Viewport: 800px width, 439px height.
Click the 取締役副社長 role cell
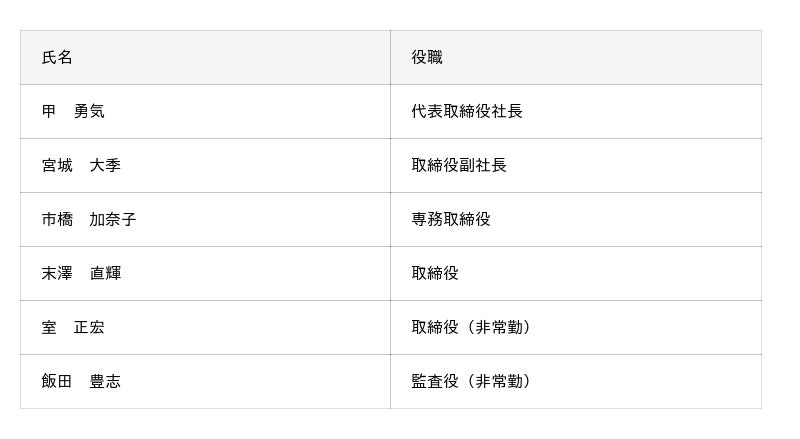tap(459, 166)
